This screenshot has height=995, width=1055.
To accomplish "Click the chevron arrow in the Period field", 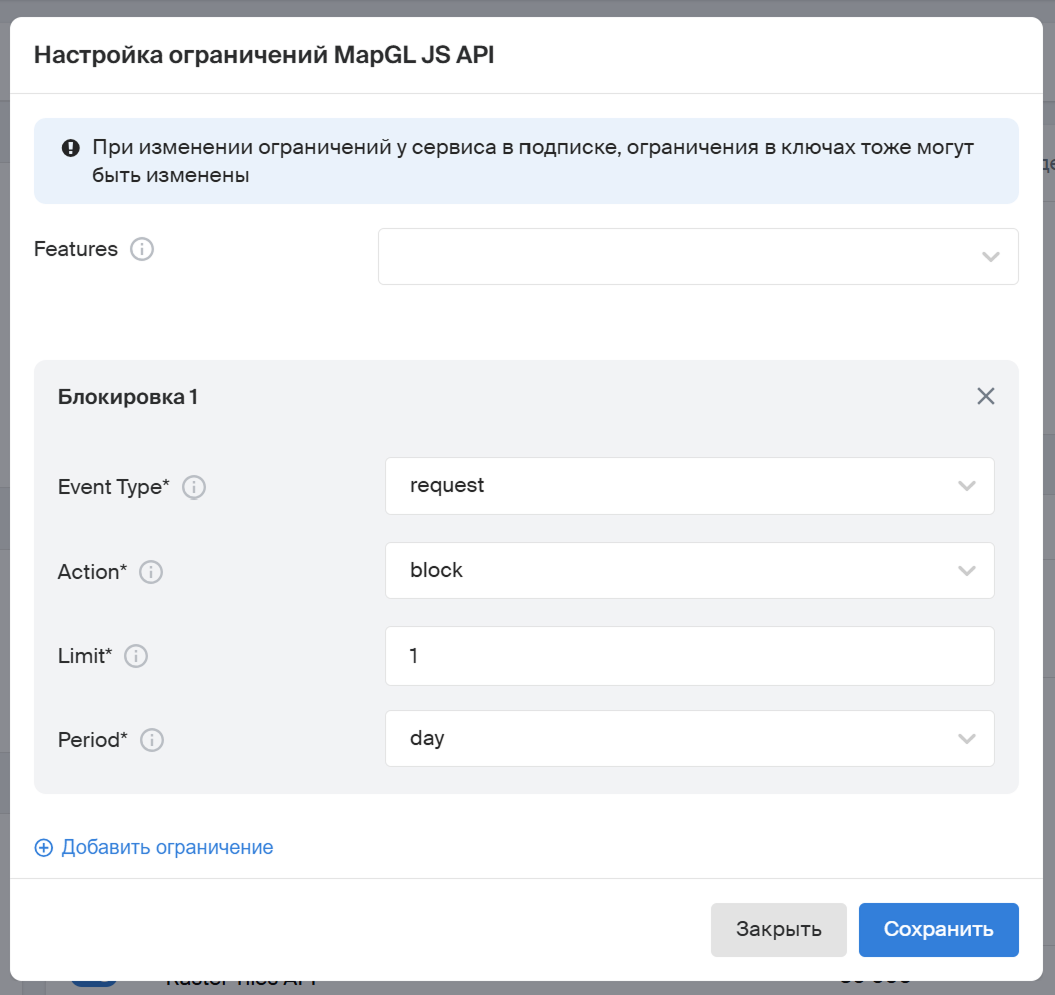I will (966, 739).
